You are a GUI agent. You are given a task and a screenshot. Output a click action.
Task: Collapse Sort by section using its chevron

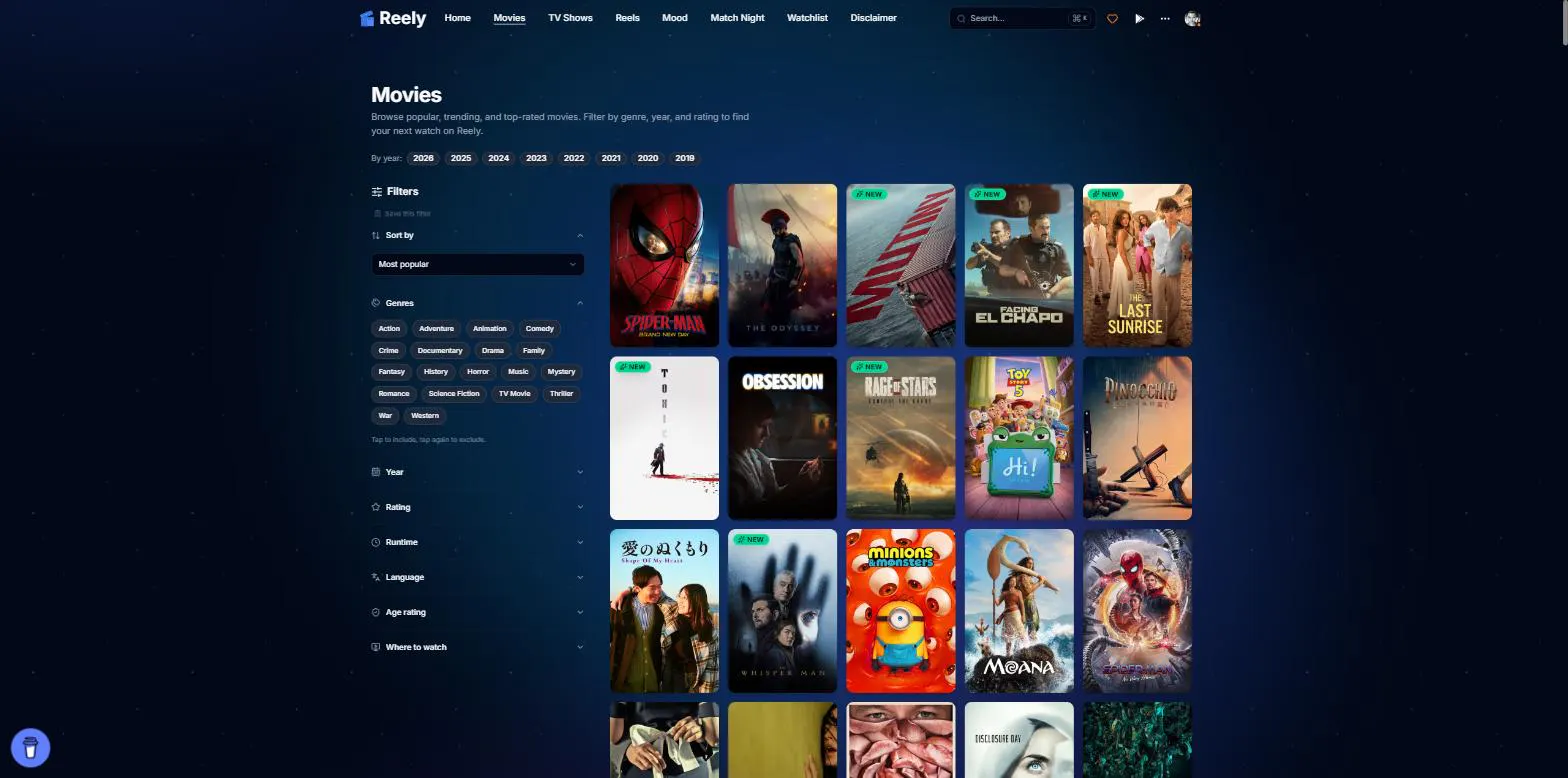tap(580, 235)
